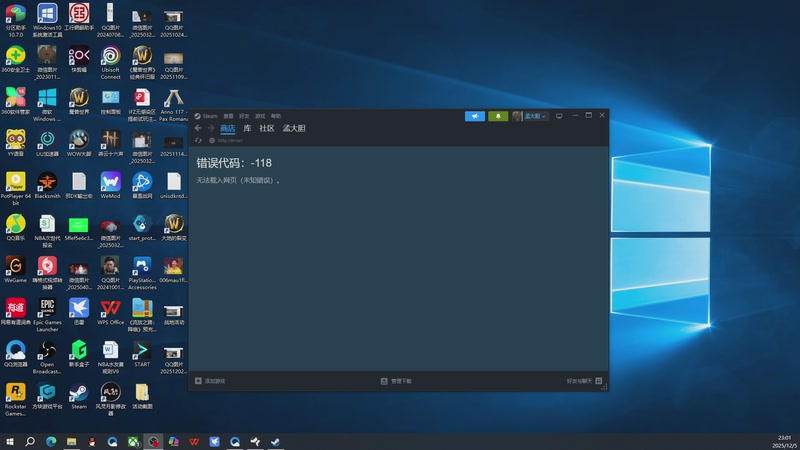Open the 查看 menu in Steam

click(x=229, y=116)
